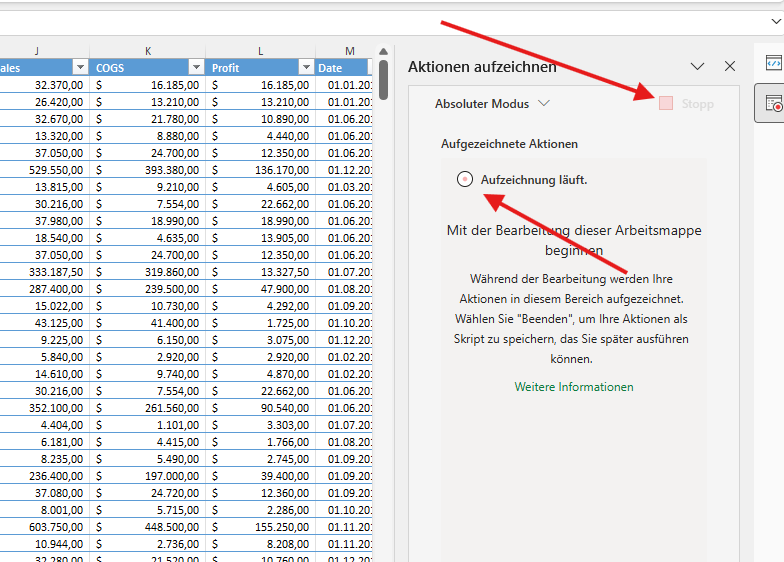Select column J header
The height and width of the screenshot is (562, 784).
coord(37,51)
